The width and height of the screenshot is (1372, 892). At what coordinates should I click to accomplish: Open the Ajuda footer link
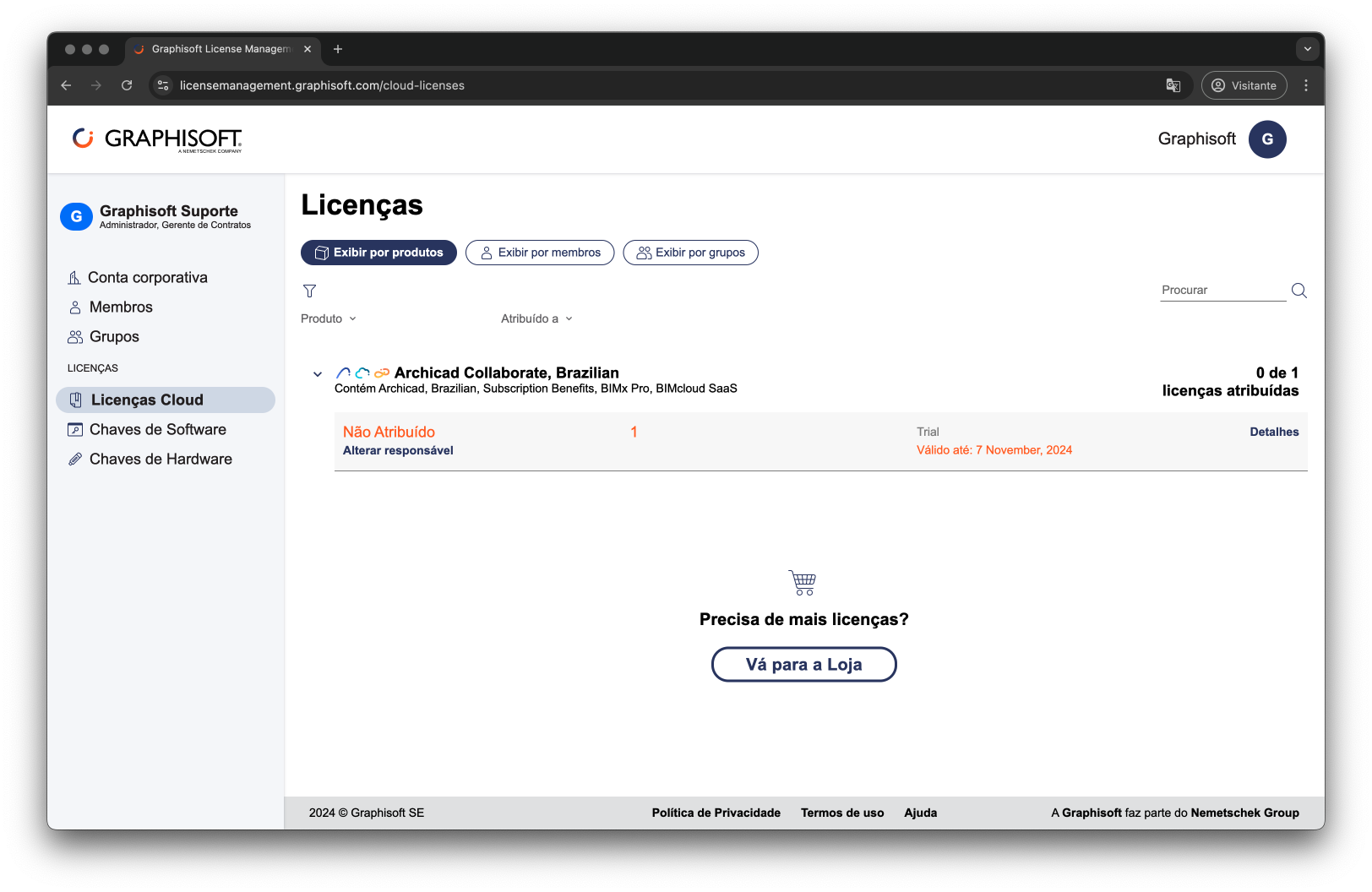(921, 813)
